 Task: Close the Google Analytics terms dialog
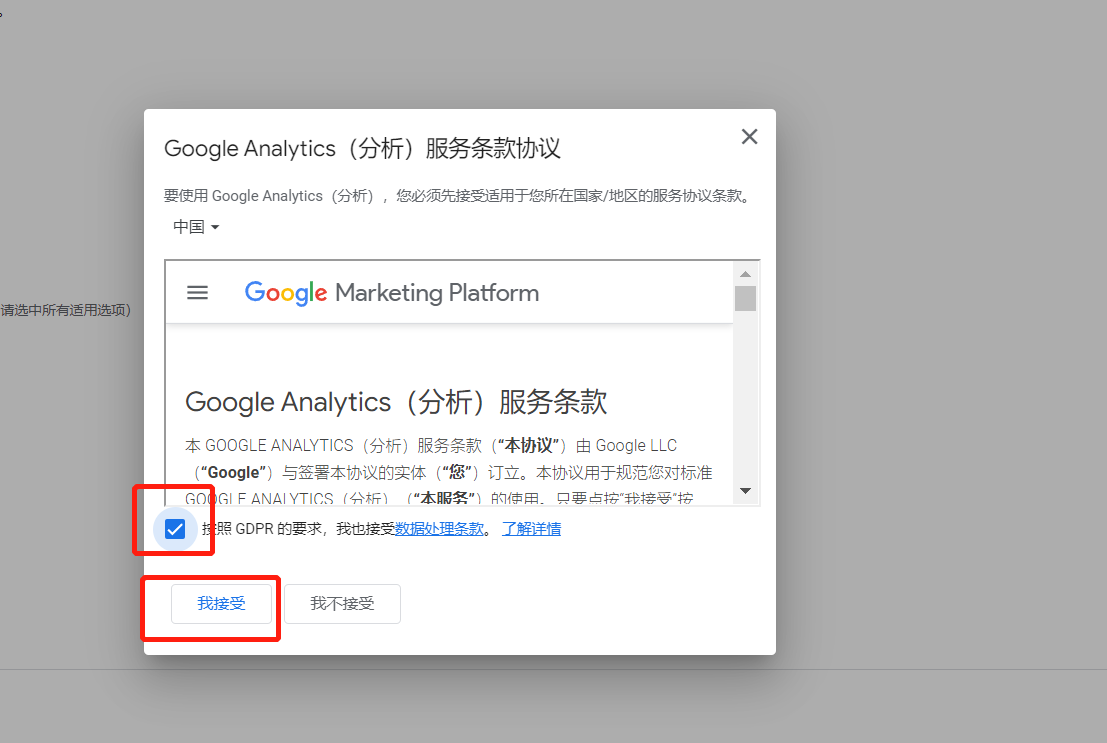[x=749, y=136]
